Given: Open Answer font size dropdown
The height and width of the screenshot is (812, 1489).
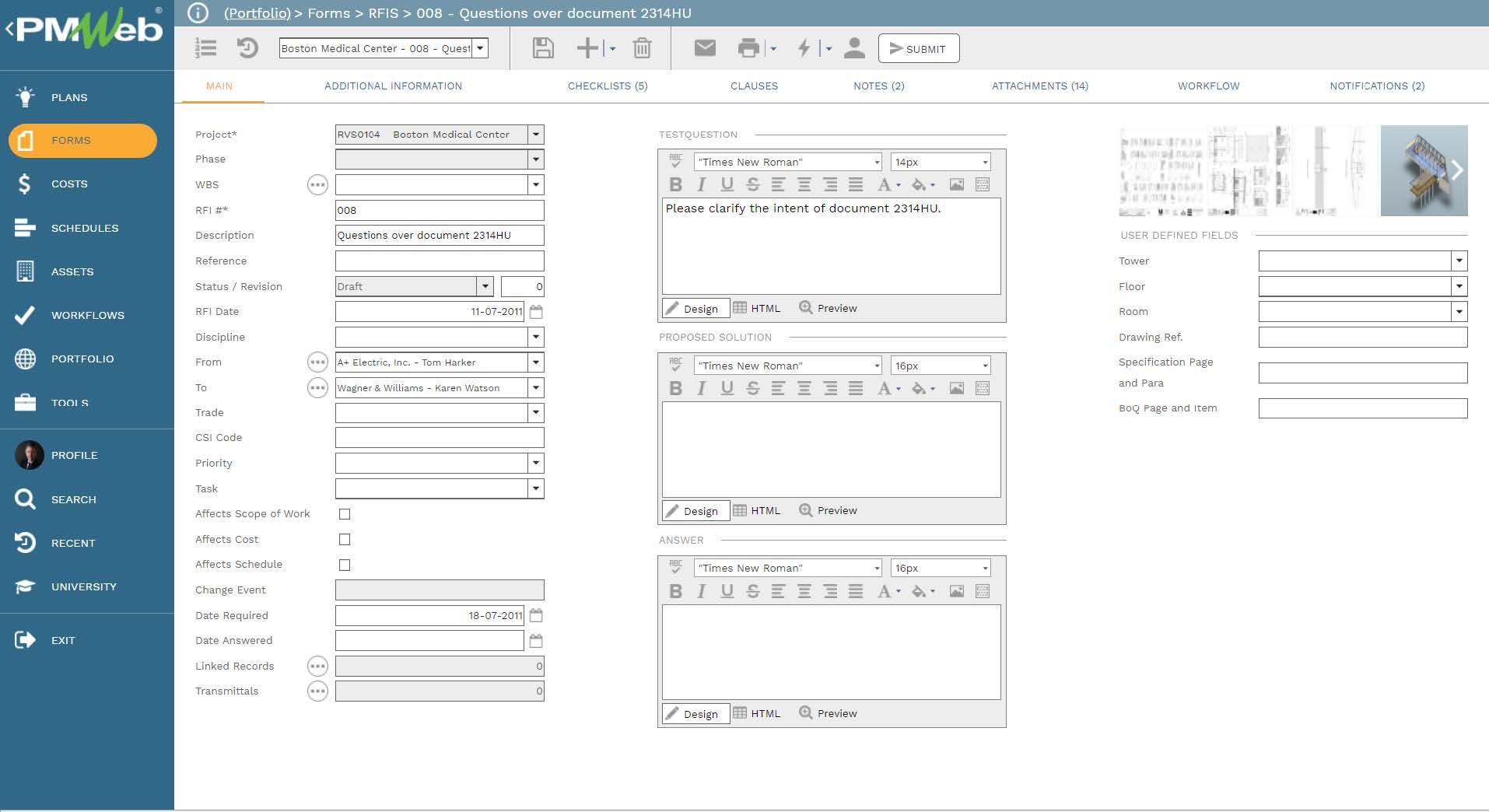Looking at the screenshot, I should [985, 569].
